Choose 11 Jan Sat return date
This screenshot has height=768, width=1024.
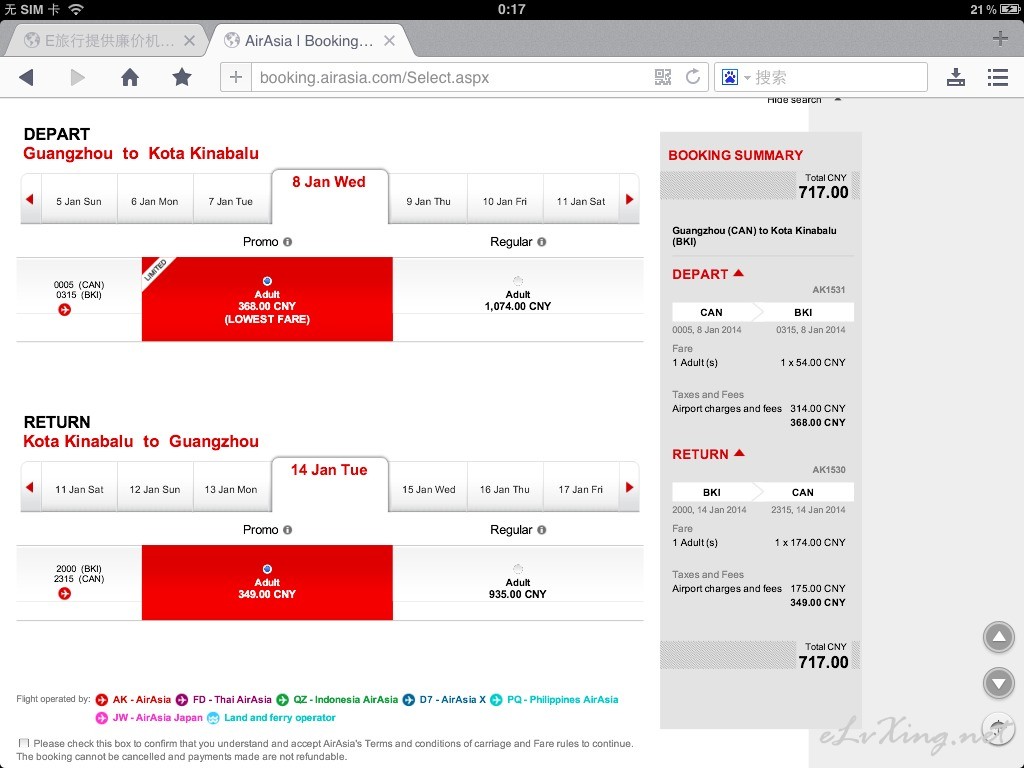click(79, 490)
